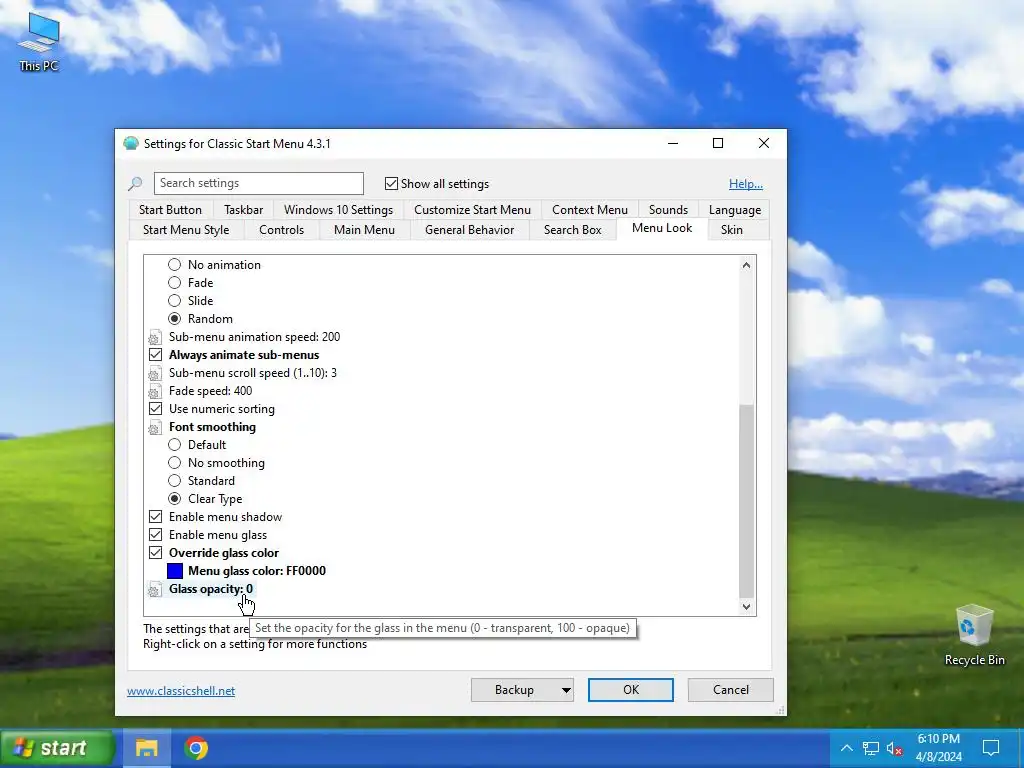Click gear icon beside Sub-menu scroll speed

(x=155, y=374)
